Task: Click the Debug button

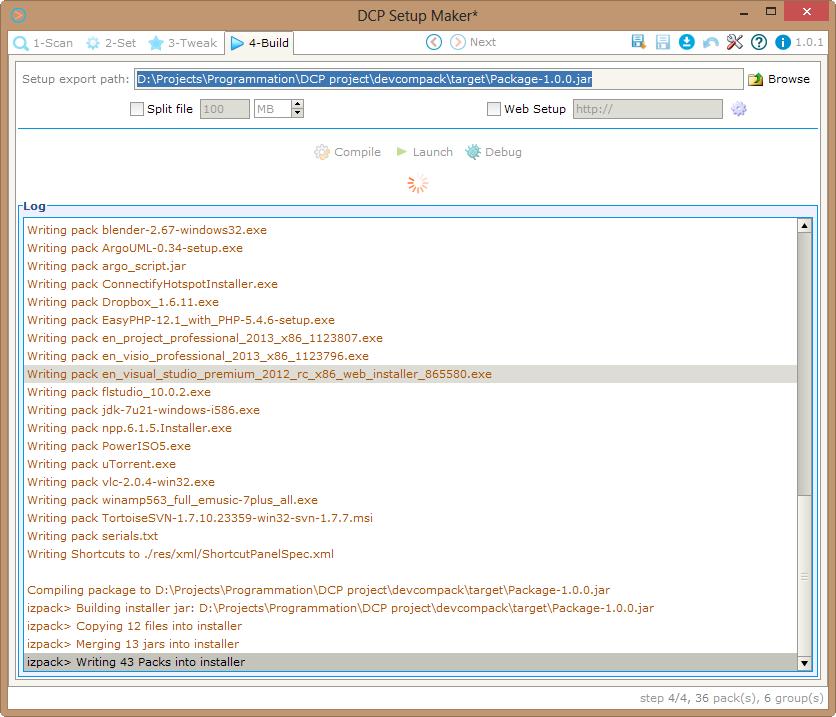Action: pyautogui.click(x=493, y=152)
